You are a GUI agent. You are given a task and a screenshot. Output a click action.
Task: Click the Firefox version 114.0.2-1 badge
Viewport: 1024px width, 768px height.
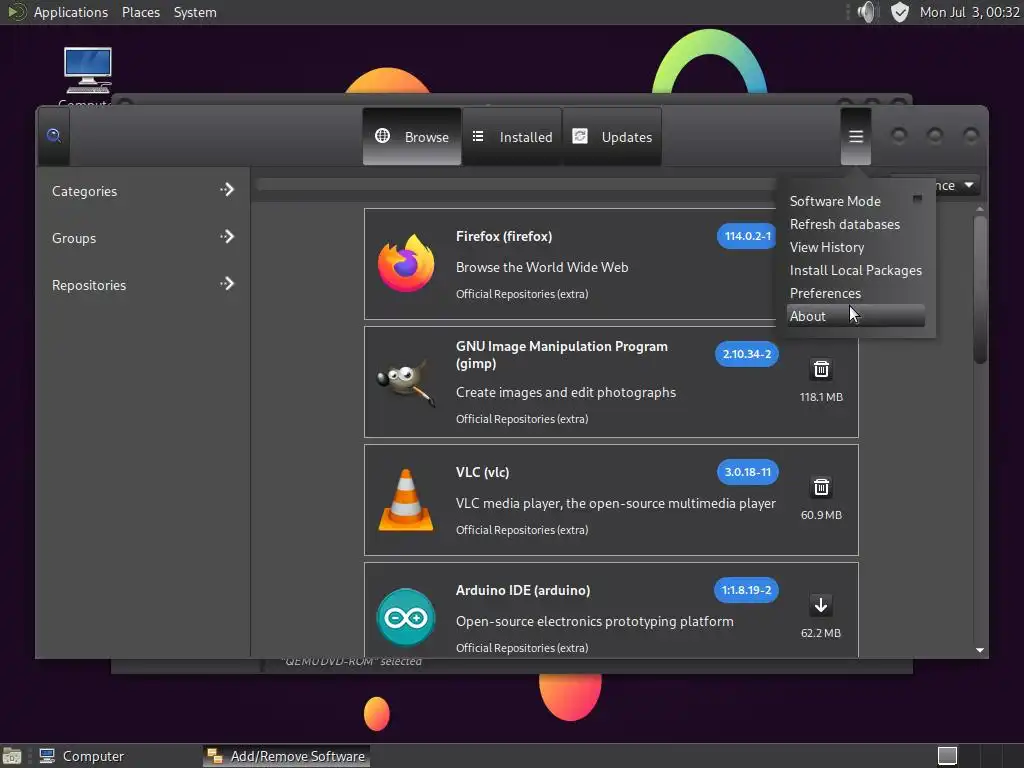747,236
